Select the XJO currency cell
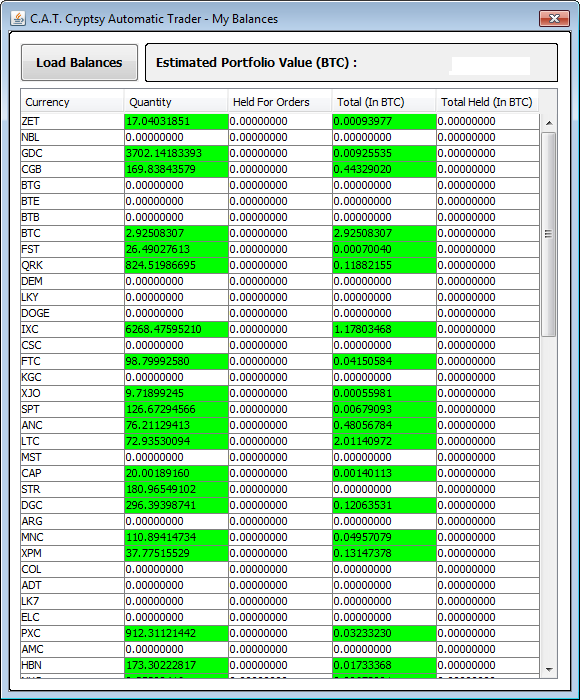The image size is (580, 700). [x=72, y=393]
